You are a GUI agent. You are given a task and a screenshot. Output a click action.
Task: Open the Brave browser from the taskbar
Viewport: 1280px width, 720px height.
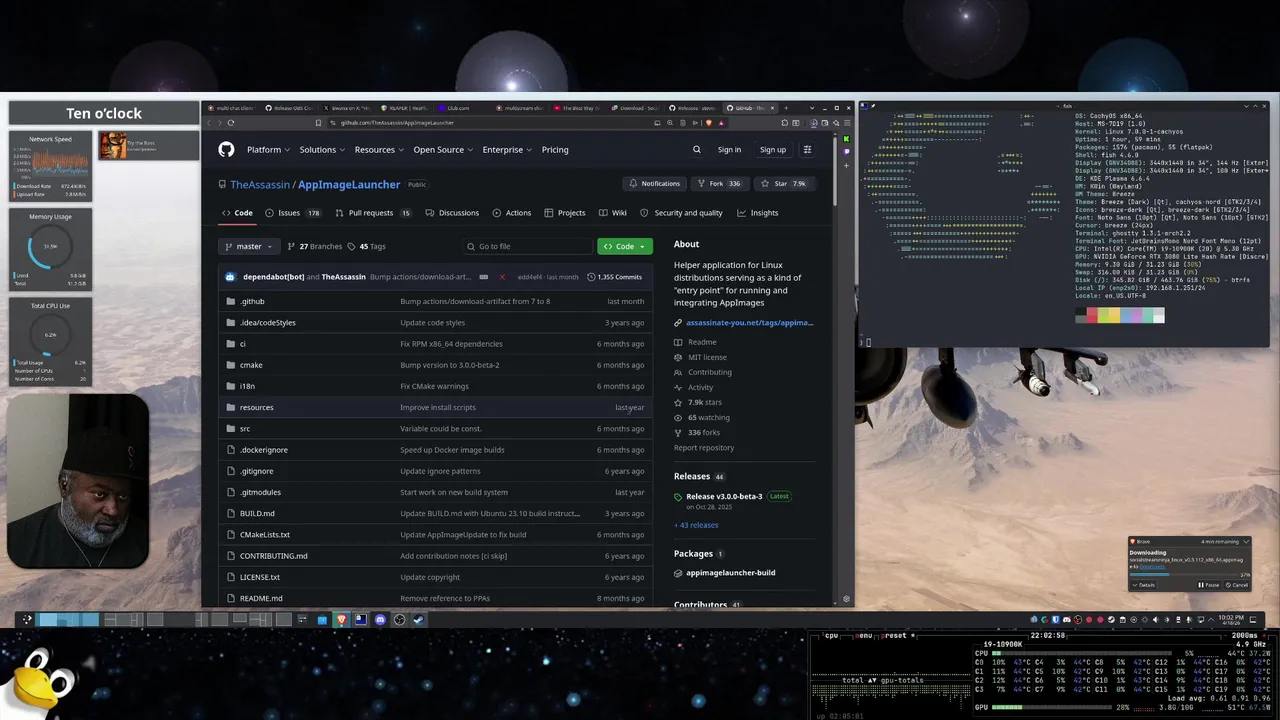pos(341,619)
